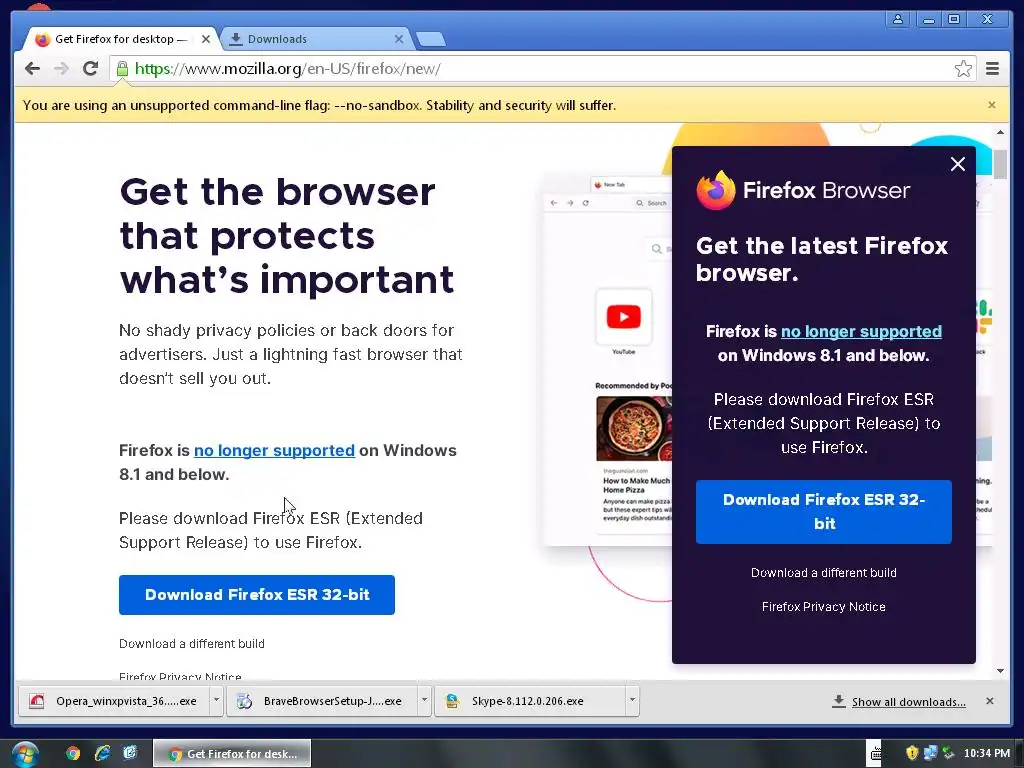Click Download Firefox ESR 32-bit on main page
The image size is (1024, 768).
(257, 595)
